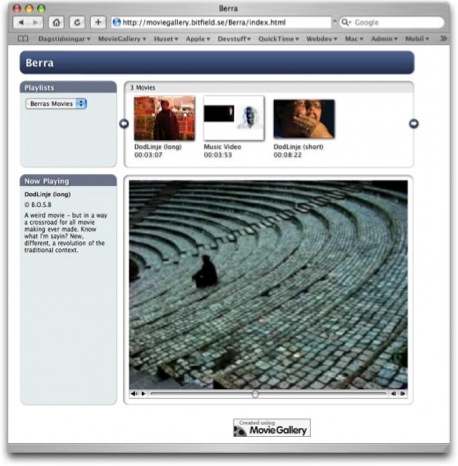Open the Berras Movies playlist dropdown

(x=56, y=104)
